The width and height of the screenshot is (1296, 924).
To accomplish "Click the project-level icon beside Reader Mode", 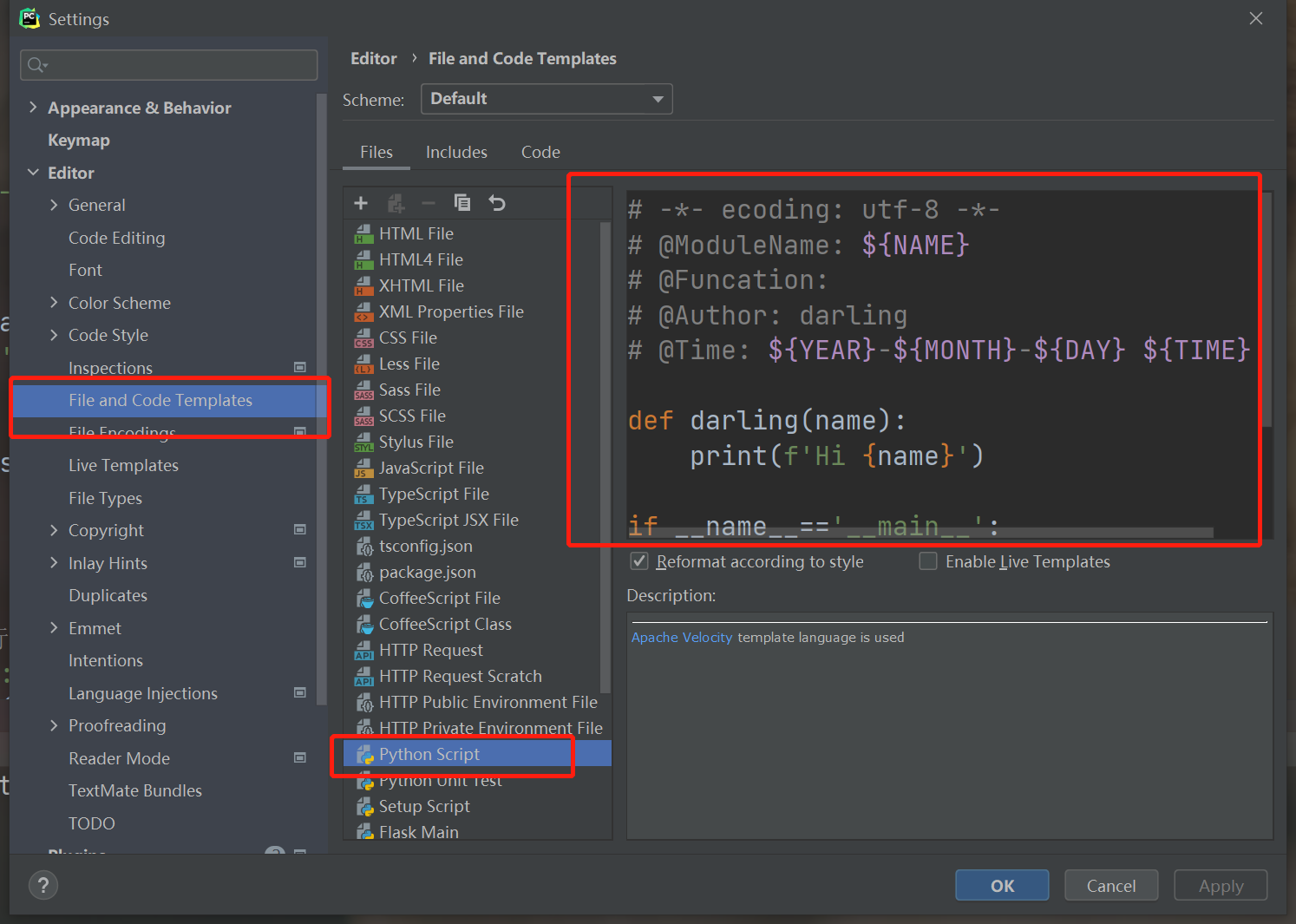I will (x=300, y=757).
